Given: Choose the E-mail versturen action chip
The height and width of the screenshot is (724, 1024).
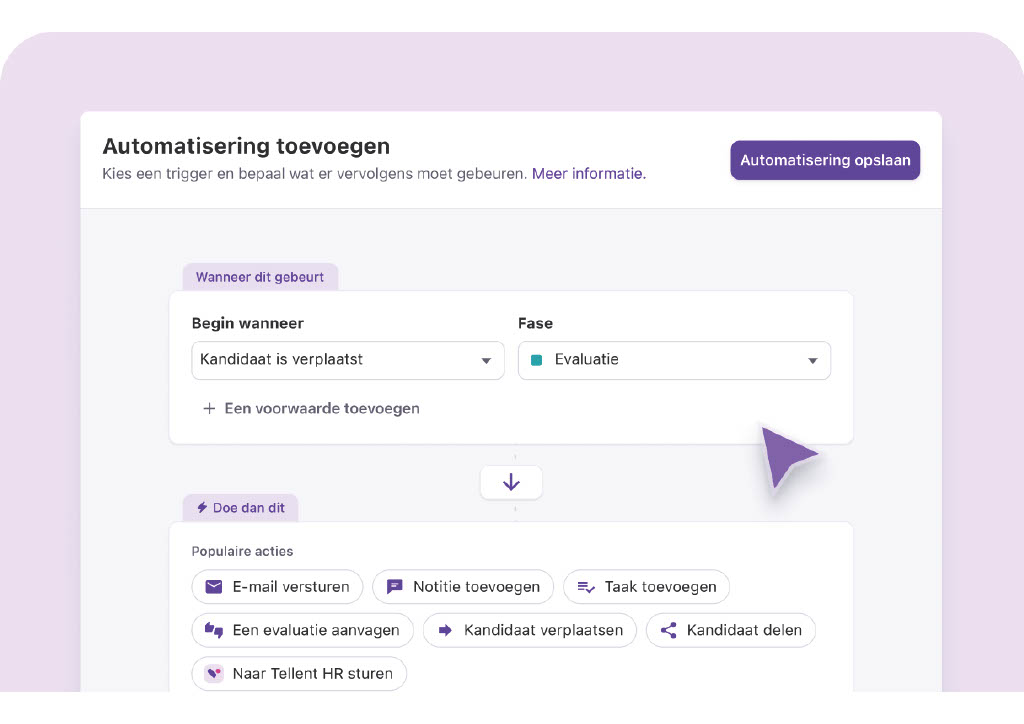Looking at the screenshot, I should pyautogui.click(x=277, y=587).
